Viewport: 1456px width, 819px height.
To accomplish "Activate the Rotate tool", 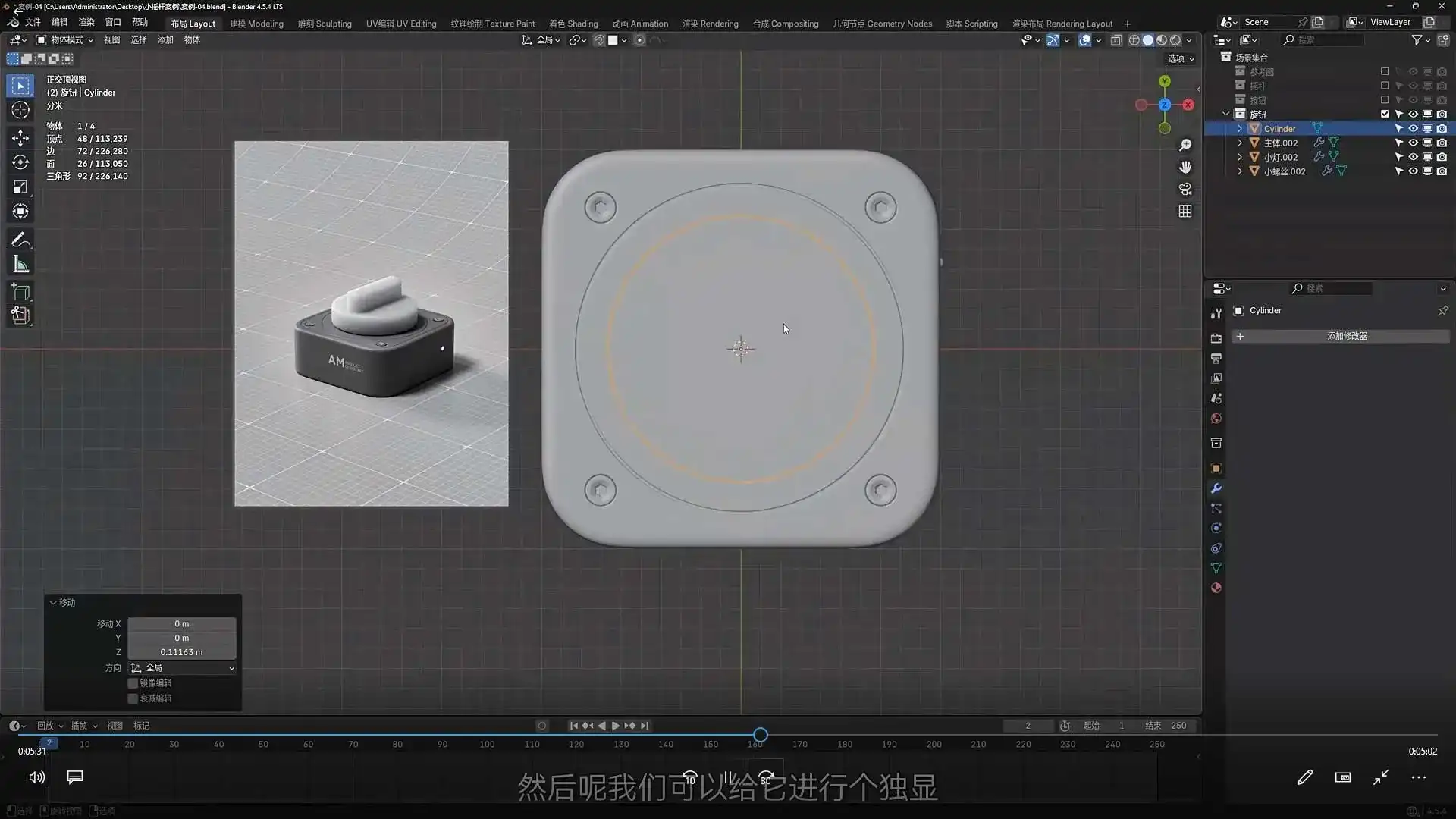I will pyautogui.click(x=20, y=162).
